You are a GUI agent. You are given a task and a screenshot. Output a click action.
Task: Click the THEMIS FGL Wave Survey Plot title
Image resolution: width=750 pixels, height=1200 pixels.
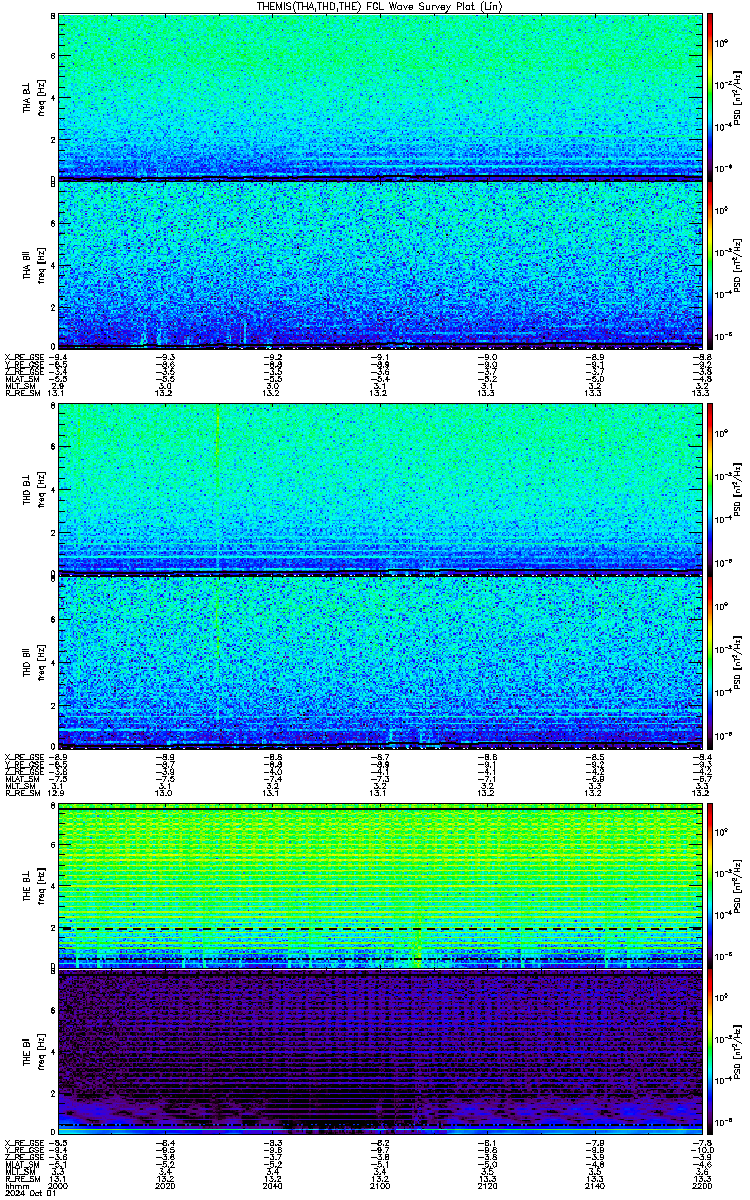click(381, 6)
